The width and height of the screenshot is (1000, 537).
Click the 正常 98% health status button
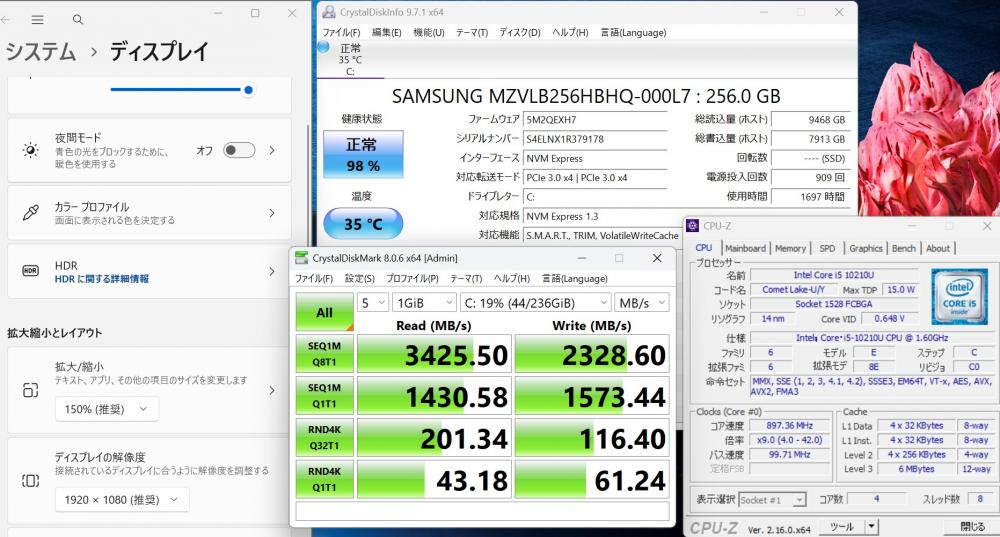(363, 154)
